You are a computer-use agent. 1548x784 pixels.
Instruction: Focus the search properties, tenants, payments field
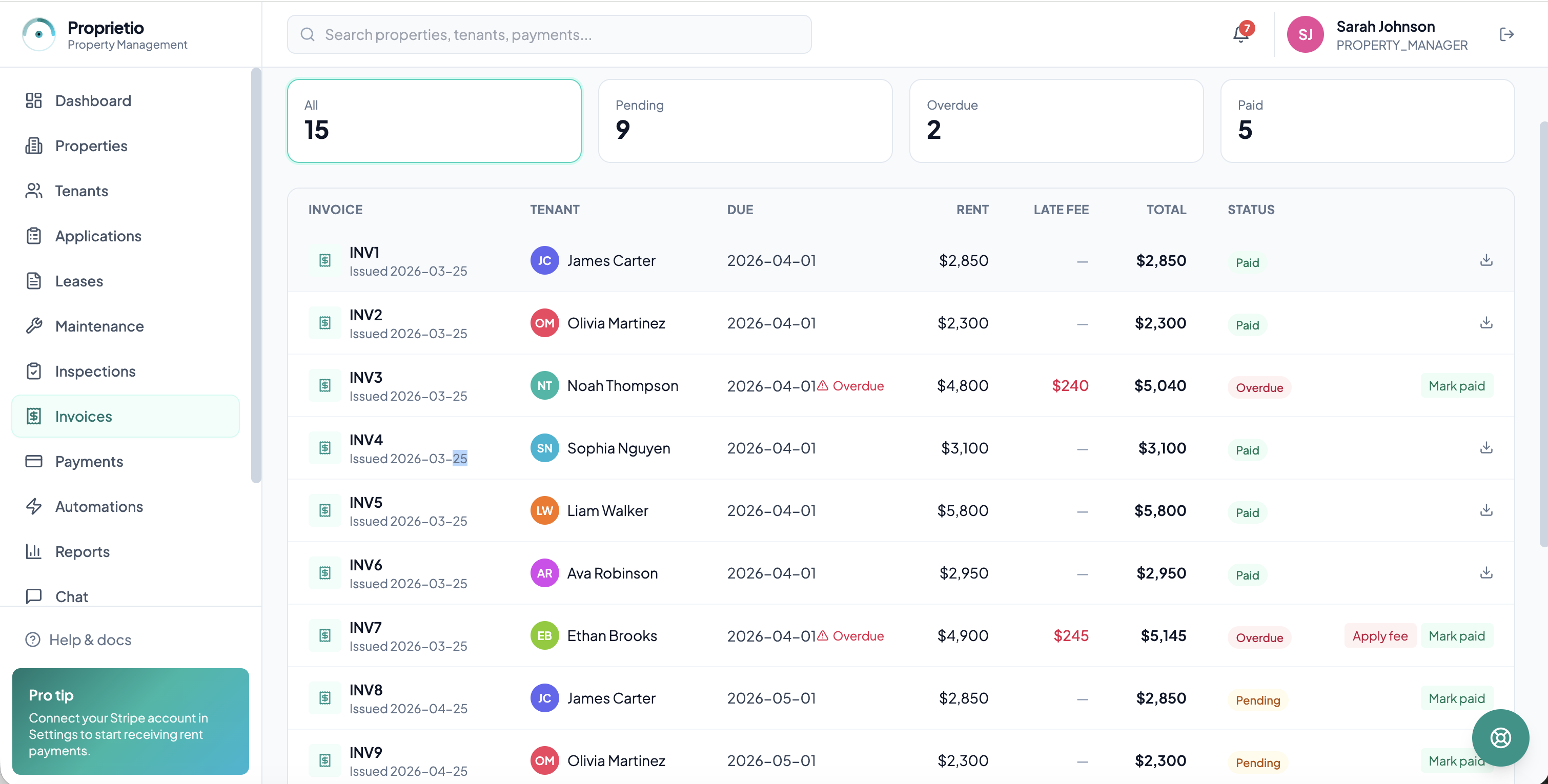pyautogui.click(x=548, y=34)
